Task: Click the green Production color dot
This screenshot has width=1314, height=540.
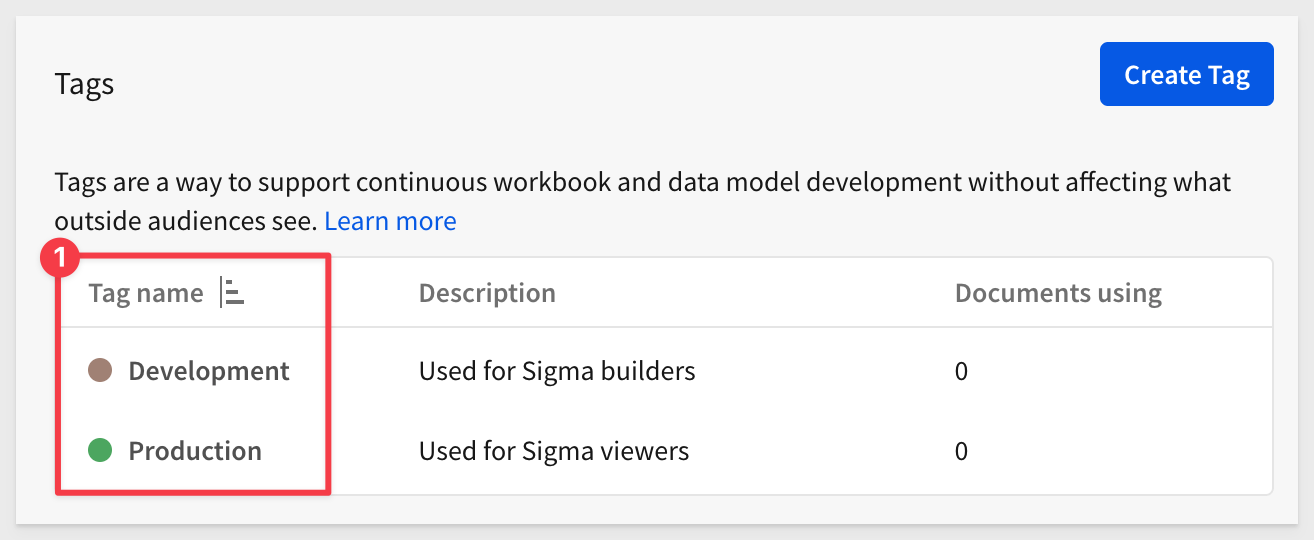Action: click(x=100, y=450)
